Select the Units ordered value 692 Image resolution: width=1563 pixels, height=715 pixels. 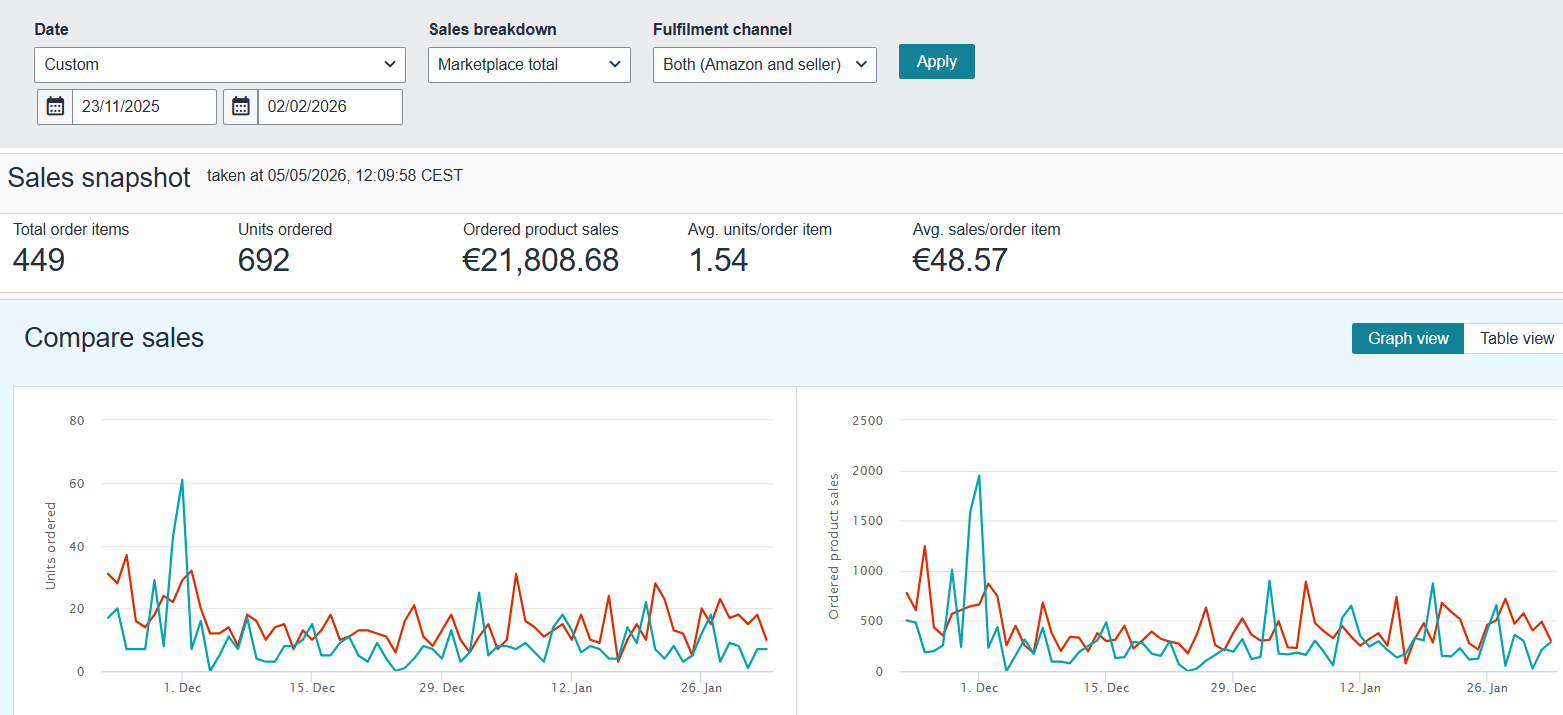pos(264,261)
